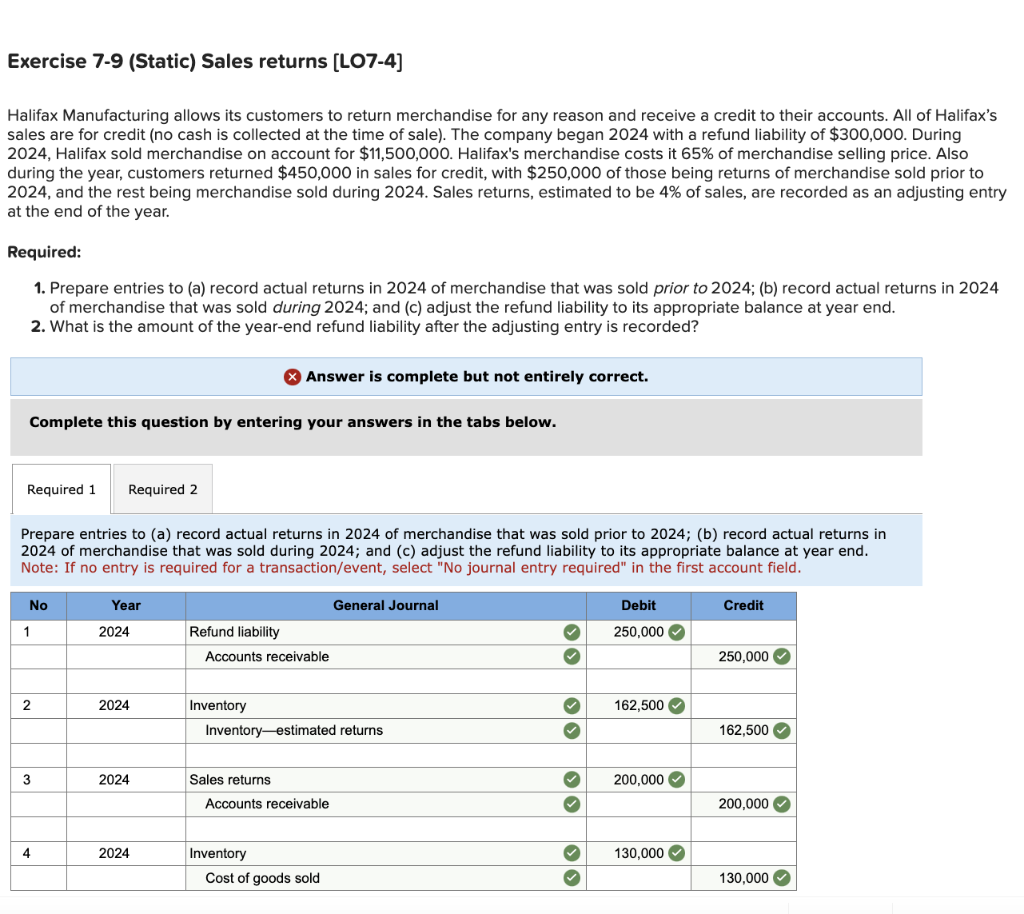Click the 2024 Year cell for entry 3
The image size is (1024, 914).
(x=125, y=779)
